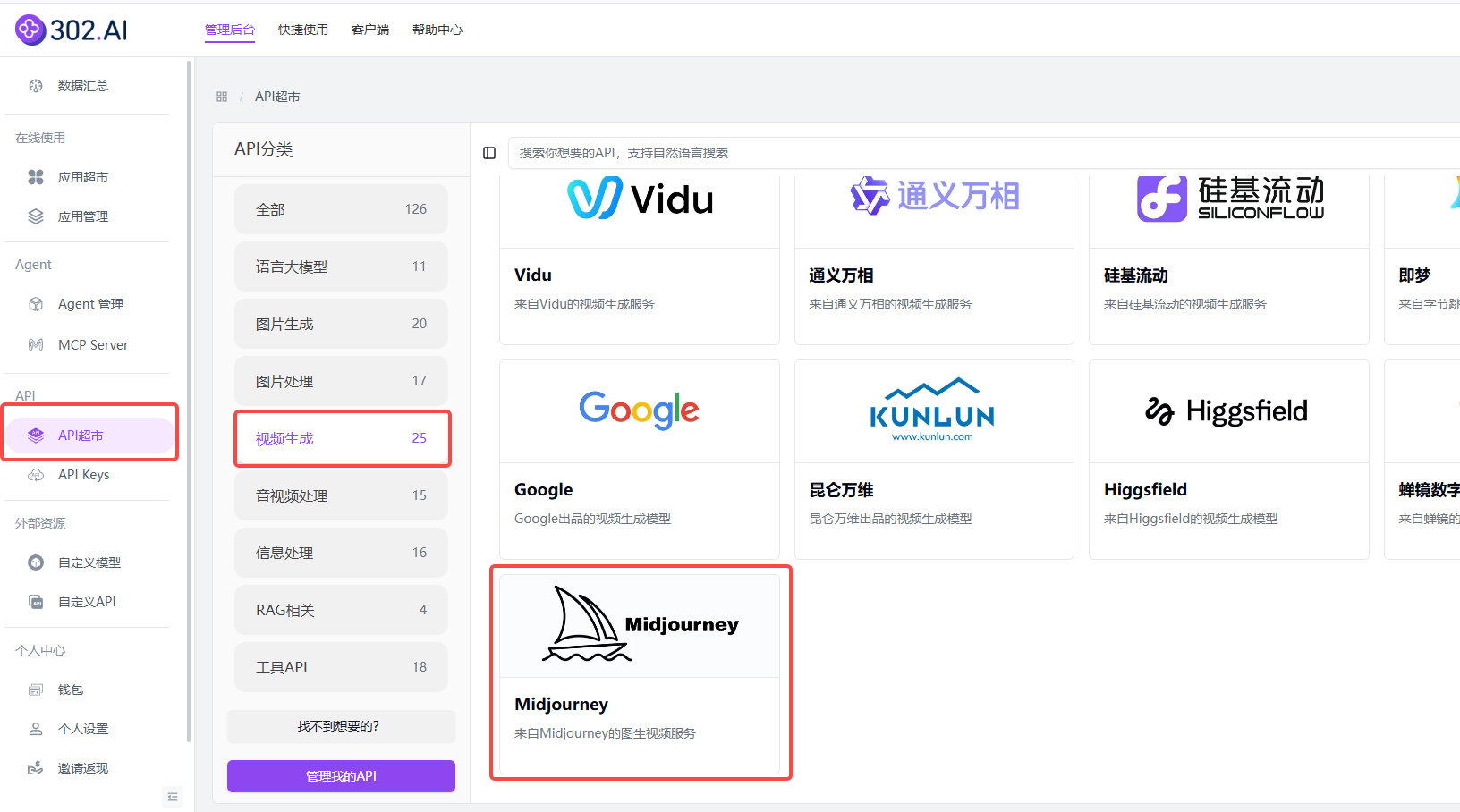Click Midjourney card title text
The width and height of the screenshot is (1460, 812).
(561, 705)
